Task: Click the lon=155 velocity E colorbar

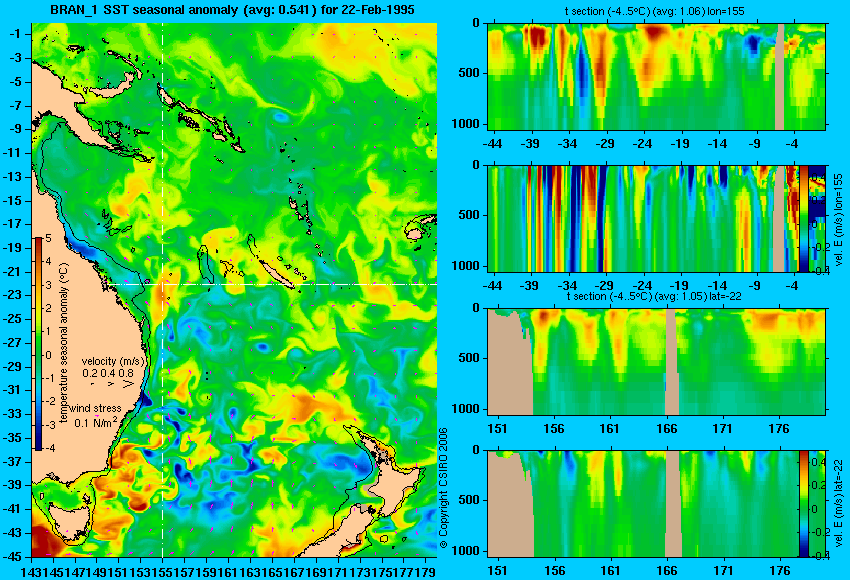Action: [x=803, y=218]
